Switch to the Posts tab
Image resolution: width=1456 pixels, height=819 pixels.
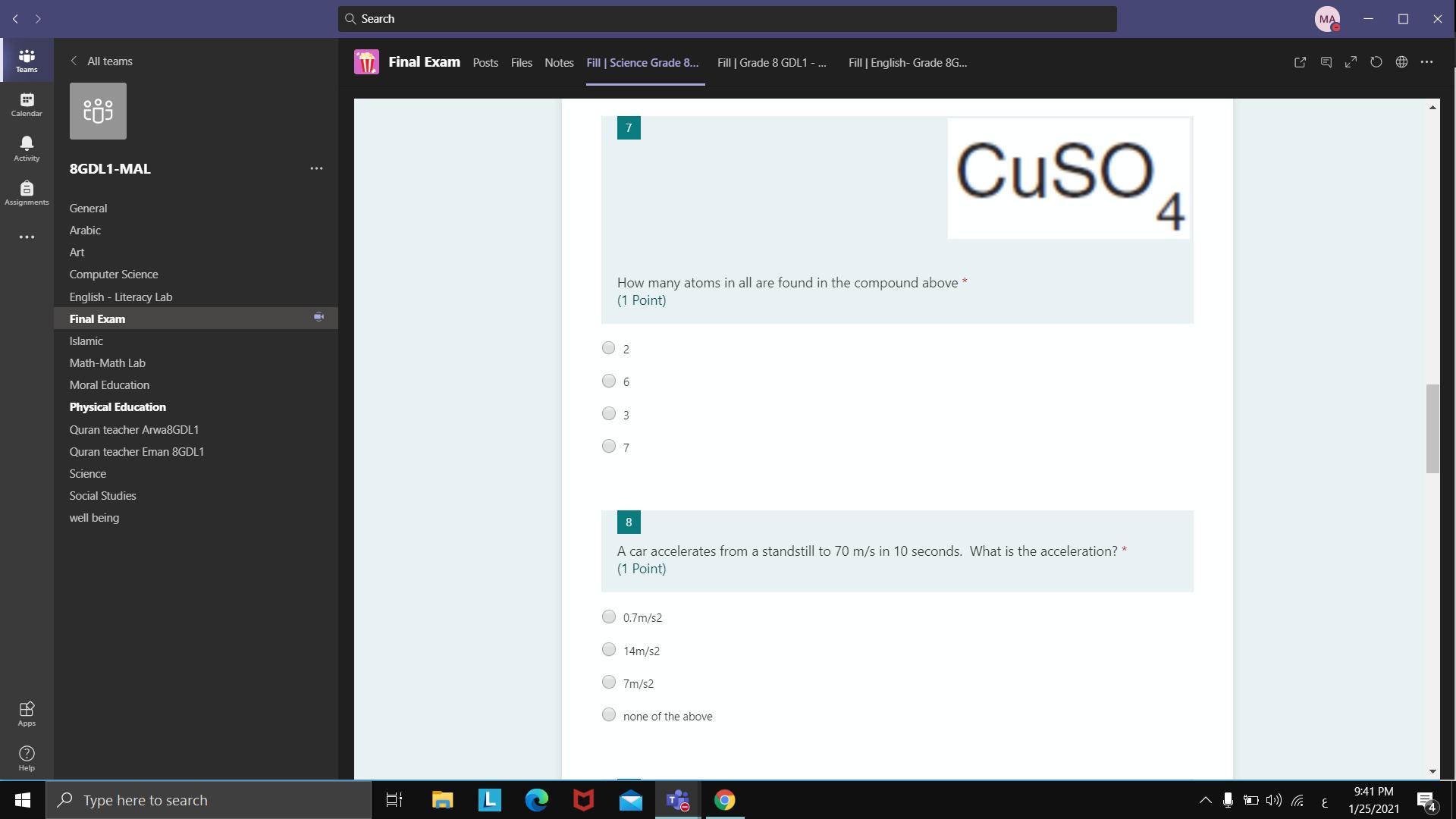(485, 63)
